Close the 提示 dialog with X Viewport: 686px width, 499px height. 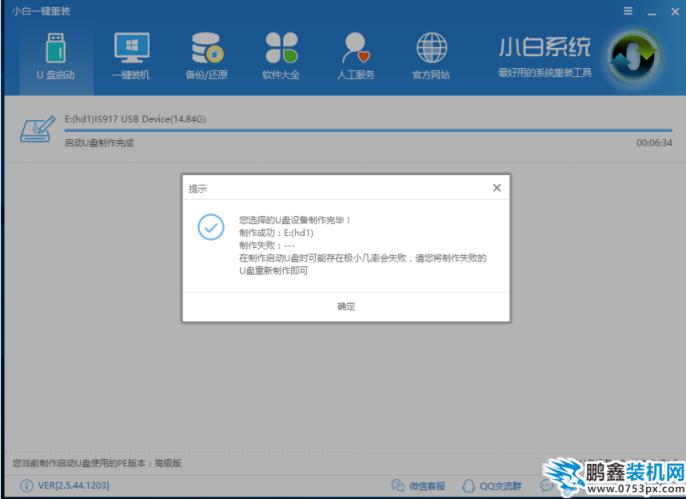(x=497, y=188)
